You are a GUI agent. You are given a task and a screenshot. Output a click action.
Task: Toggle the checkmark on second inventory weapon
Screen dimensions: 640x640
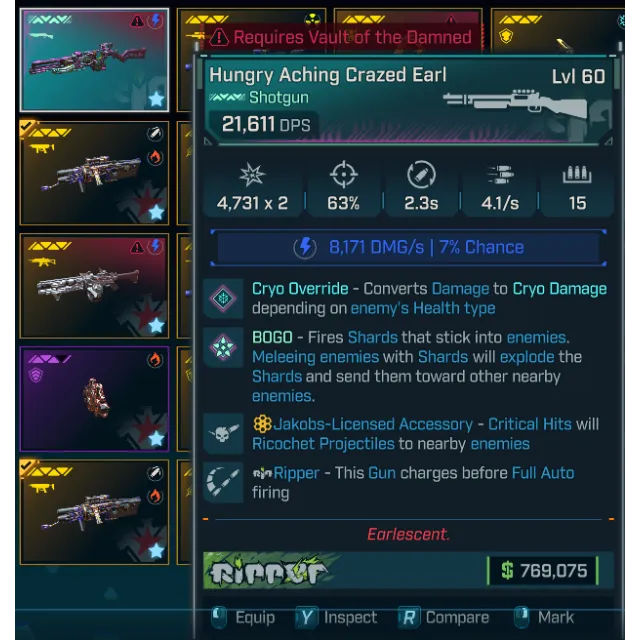pos(27,126)
